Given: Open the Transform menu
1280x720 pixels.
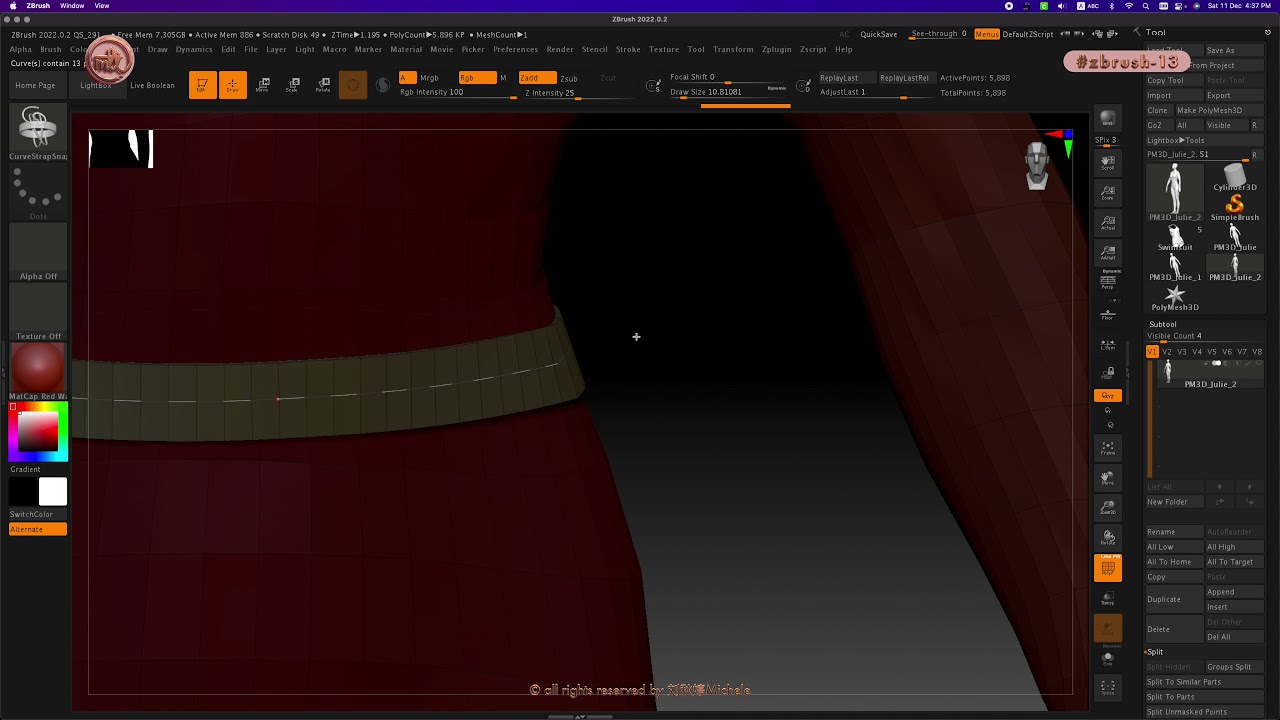Looking at the screenshot, I should tap(733, 49).
